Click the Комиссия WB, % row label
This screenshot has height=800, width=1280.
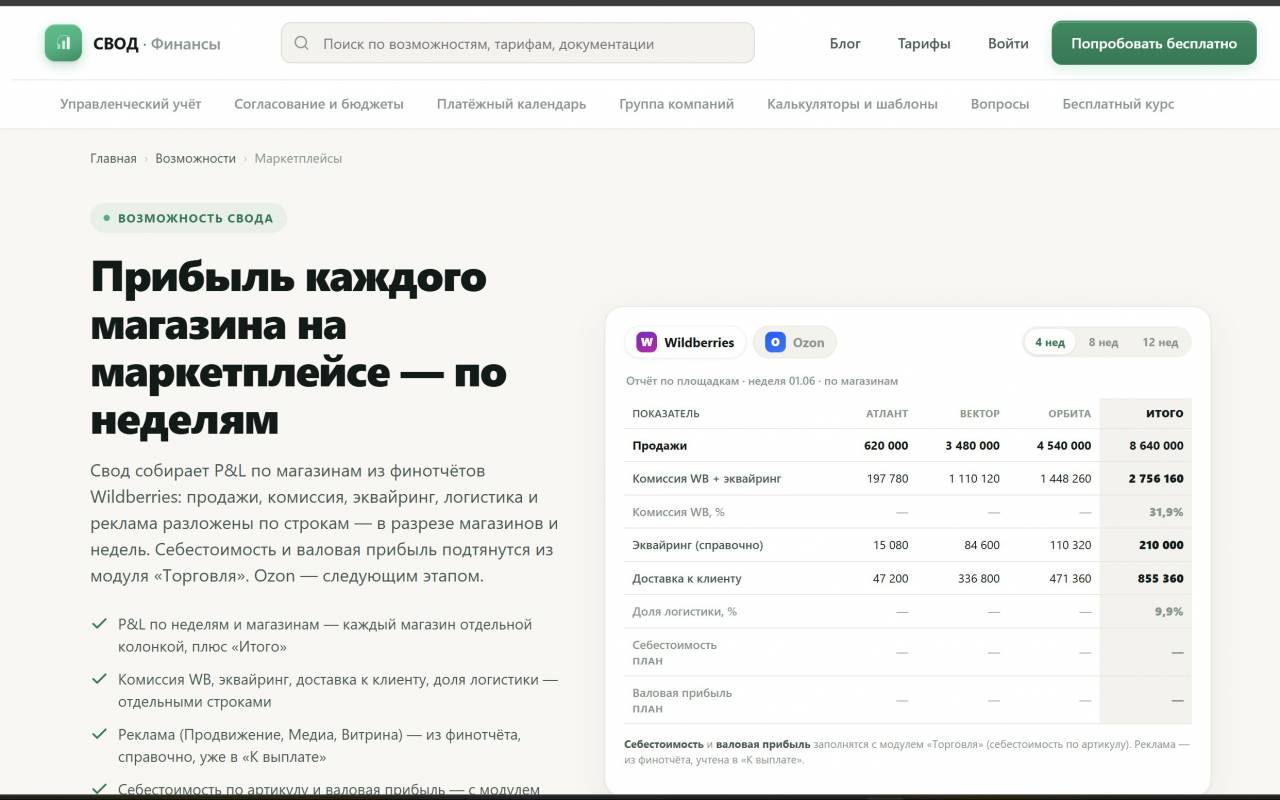(678, 511)
